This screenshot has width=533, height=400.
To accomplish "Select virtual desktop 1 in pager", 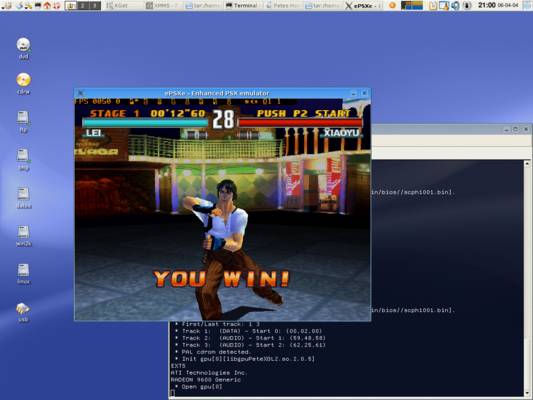I will [71, 5].
